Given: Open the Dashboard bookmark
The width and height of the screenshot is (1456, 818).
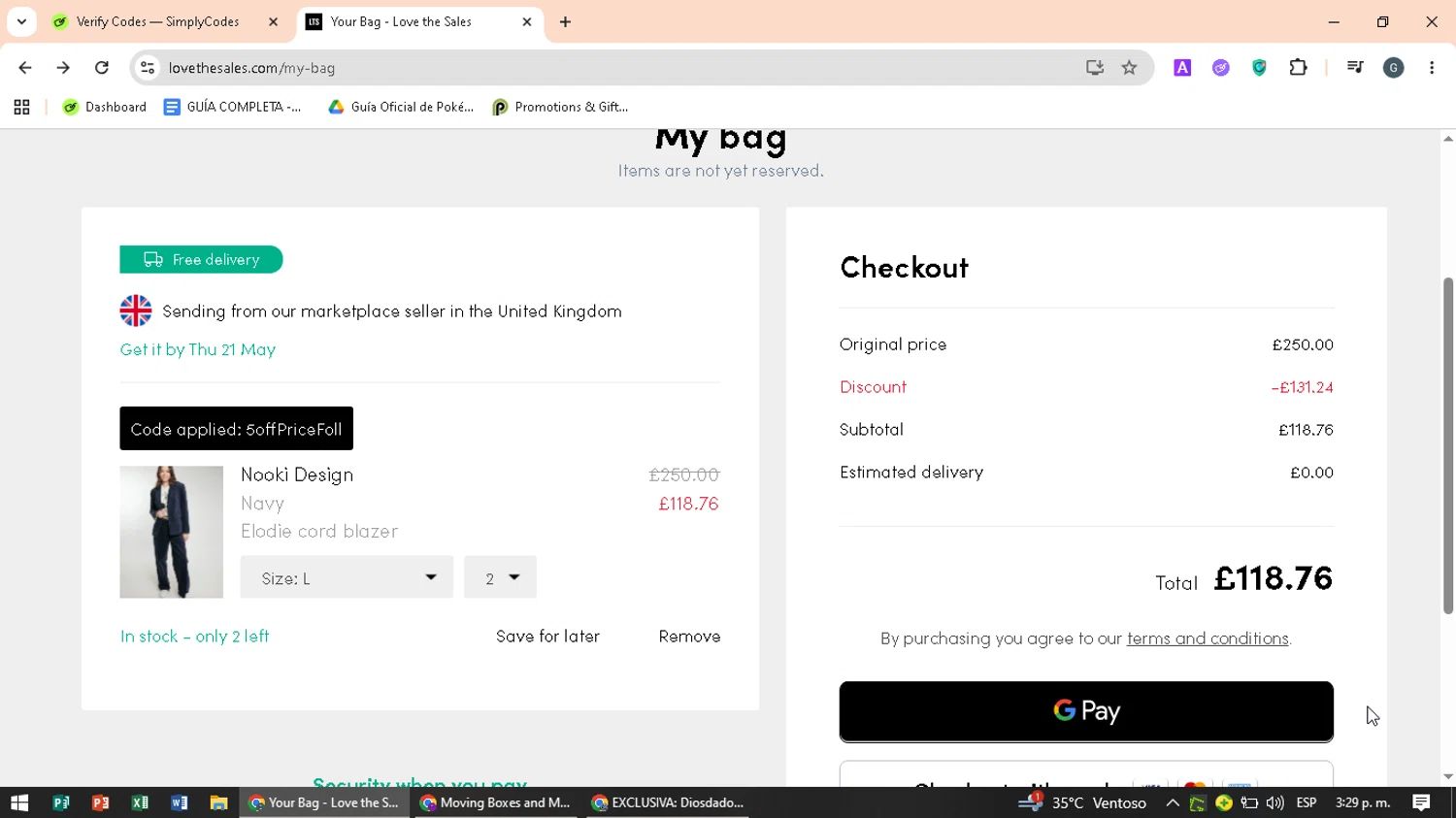Looking at the screenshot, I should [105, 107].
